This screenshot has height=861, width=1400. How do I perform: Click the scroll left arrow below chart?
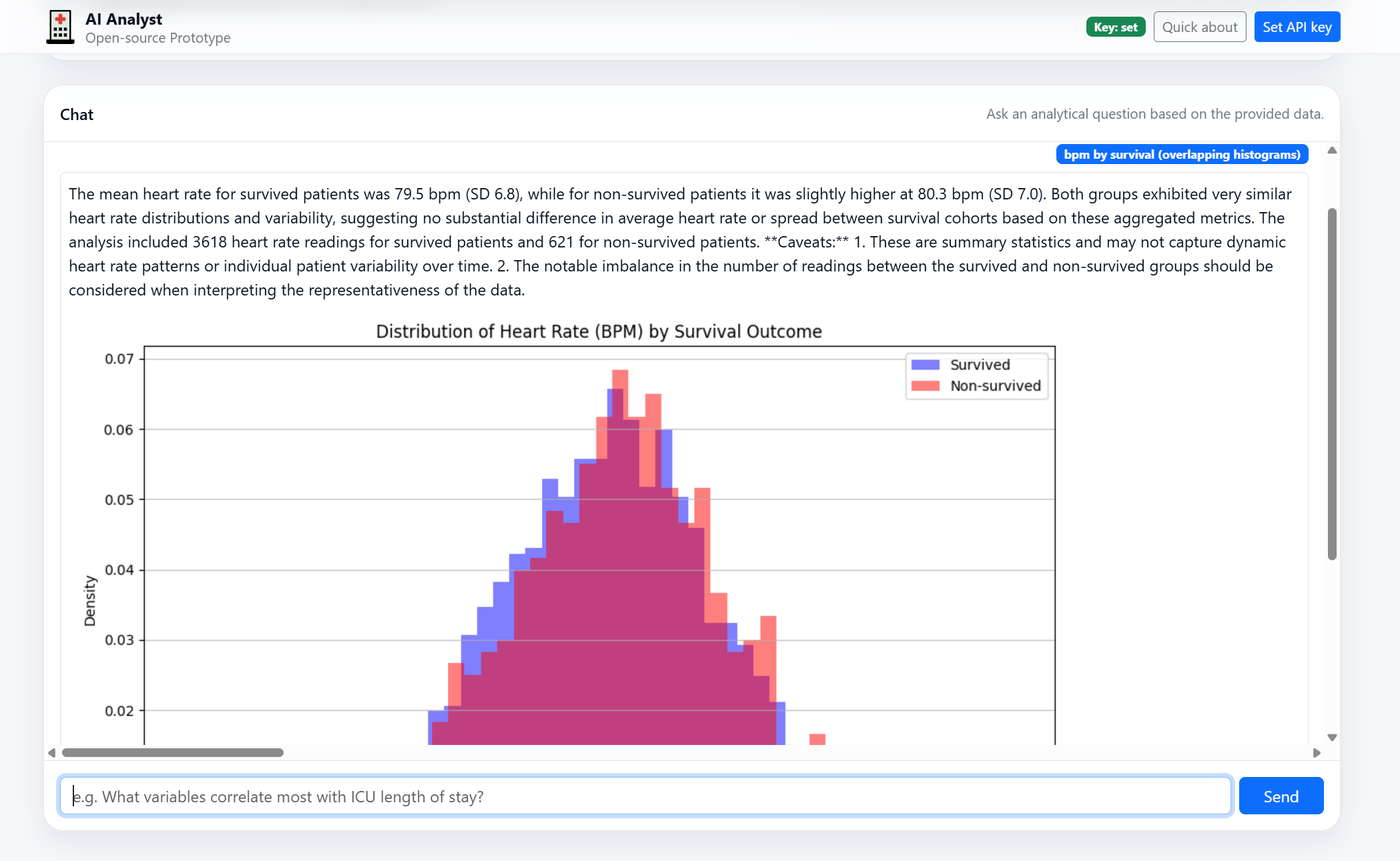51,753
